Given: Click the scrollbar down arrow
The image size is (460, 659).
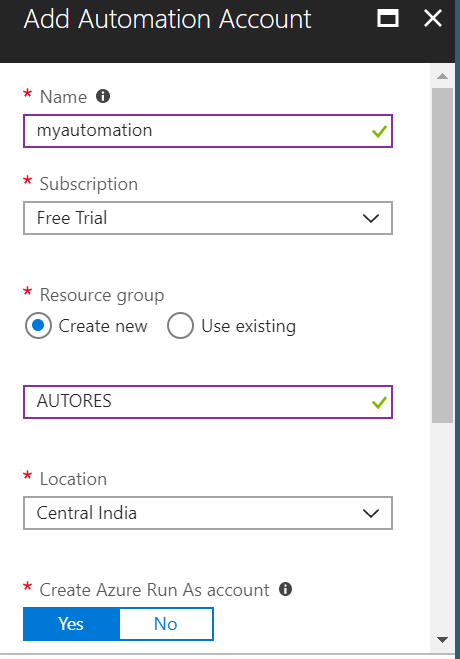Looking at the screenshot, I should click(442, 640).
